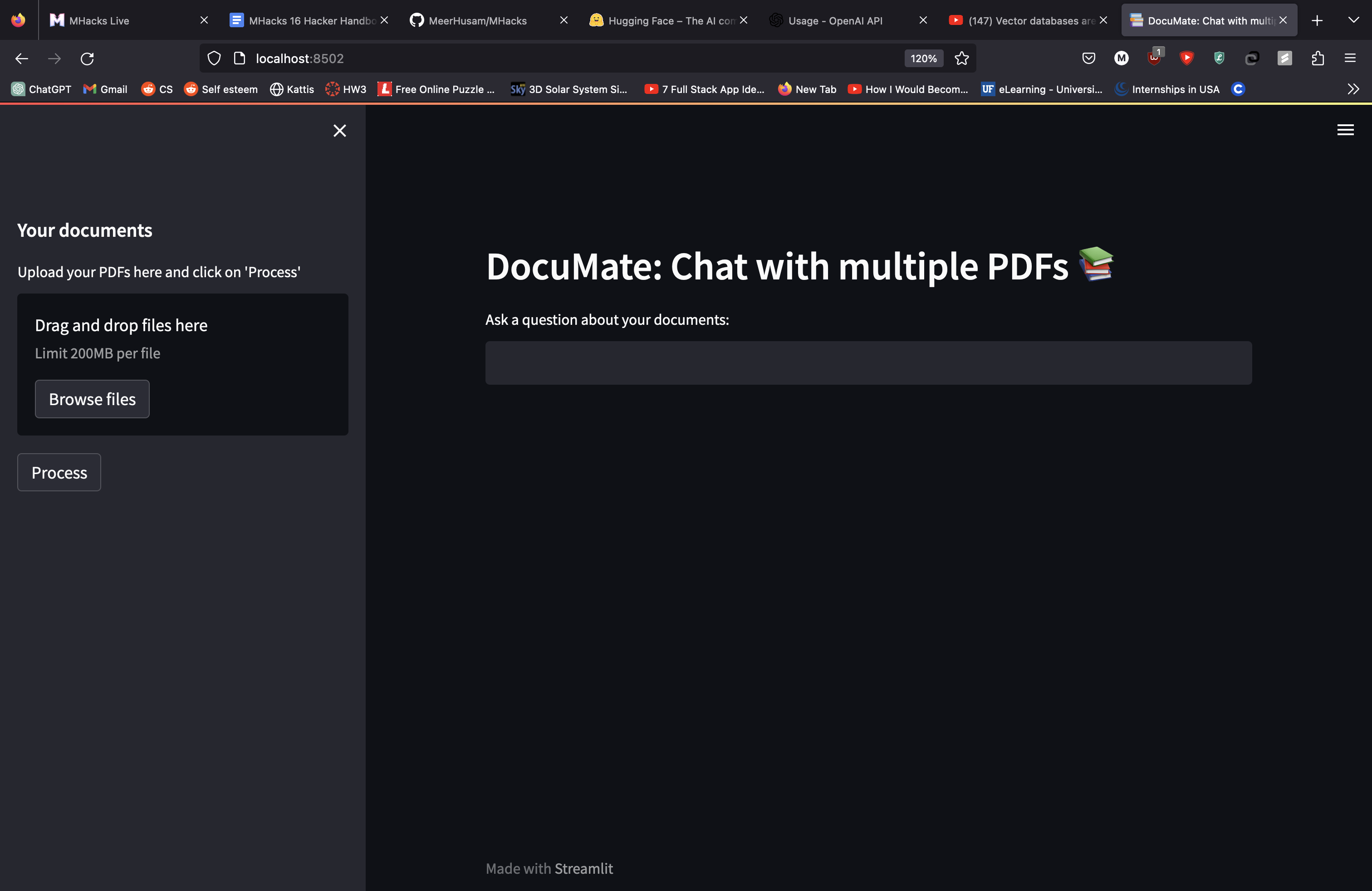The image size is (1372, 891).
Task: Switch to the Usage - OpenAI API tab
Action: coord(835,21)
